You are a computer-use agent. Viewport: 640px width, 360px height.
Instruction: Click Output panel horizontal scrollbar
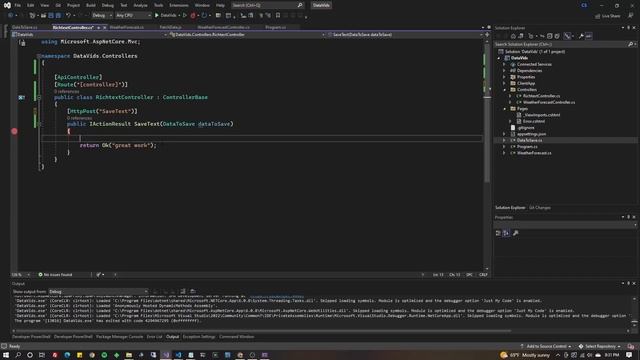click(x=261, y=331)
